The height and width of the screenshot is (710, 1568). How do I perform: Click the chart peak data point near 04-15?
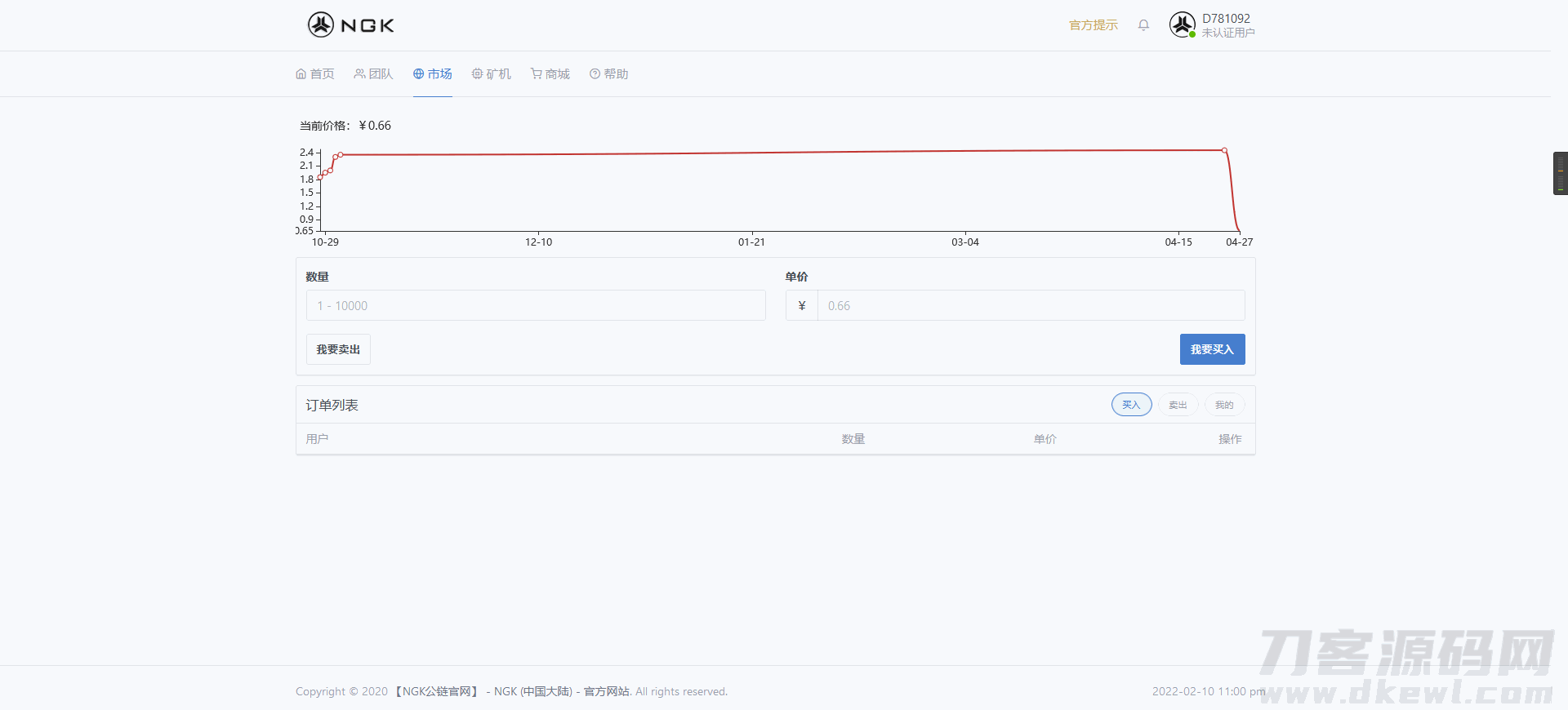pyautogui.click(x=1224, y=150)
